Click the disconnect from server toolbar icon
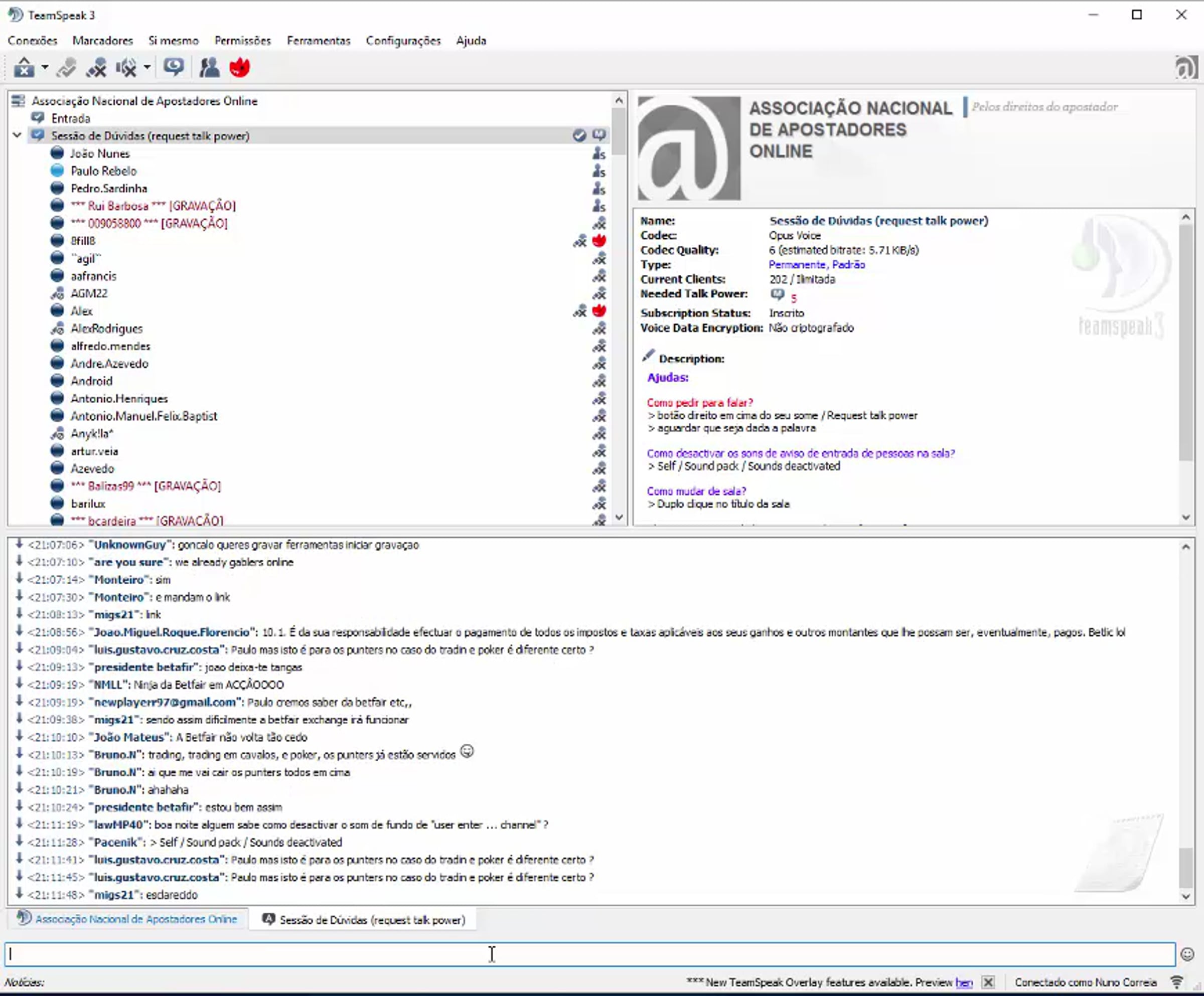Viewport: 1204px width, 996px height. pyautogui.click(x=24, y=68)
